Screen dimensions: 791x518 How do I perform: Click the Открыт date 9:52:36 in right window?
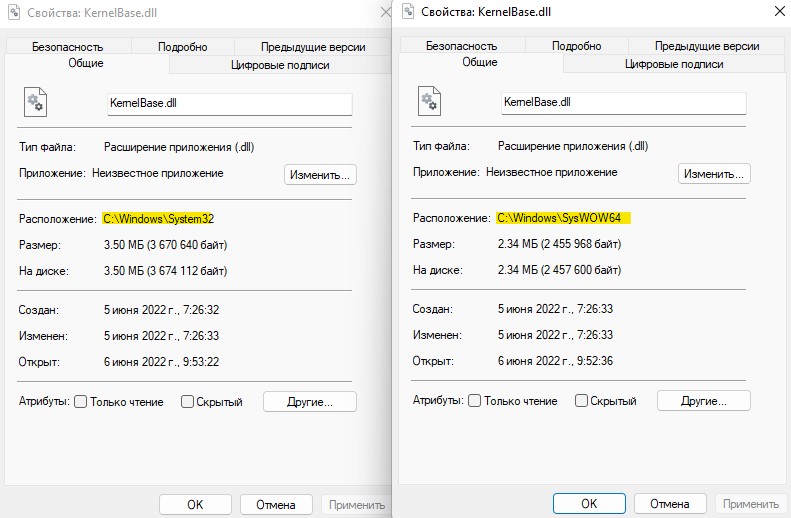pyautogui.click(x=555, y=361)
